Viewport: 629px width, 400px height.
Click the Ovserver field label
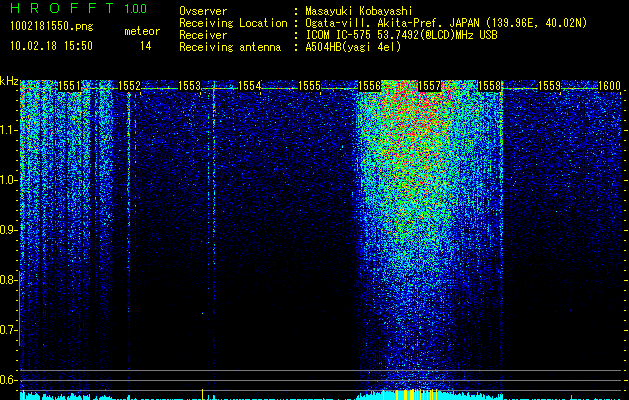(203, 11)
